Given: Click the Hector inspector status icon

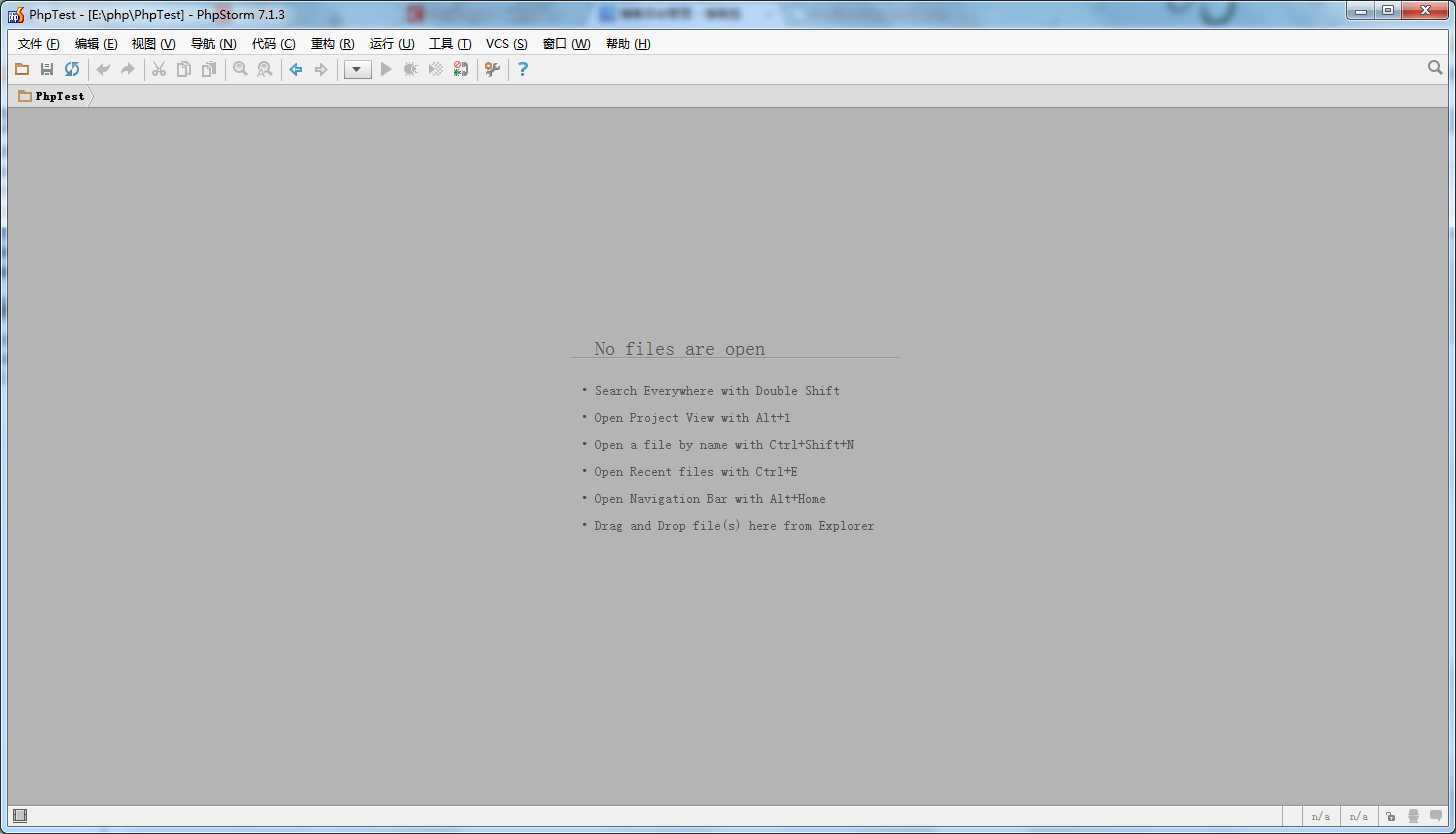Looking at the screenshot, I should click(1413, 816).
